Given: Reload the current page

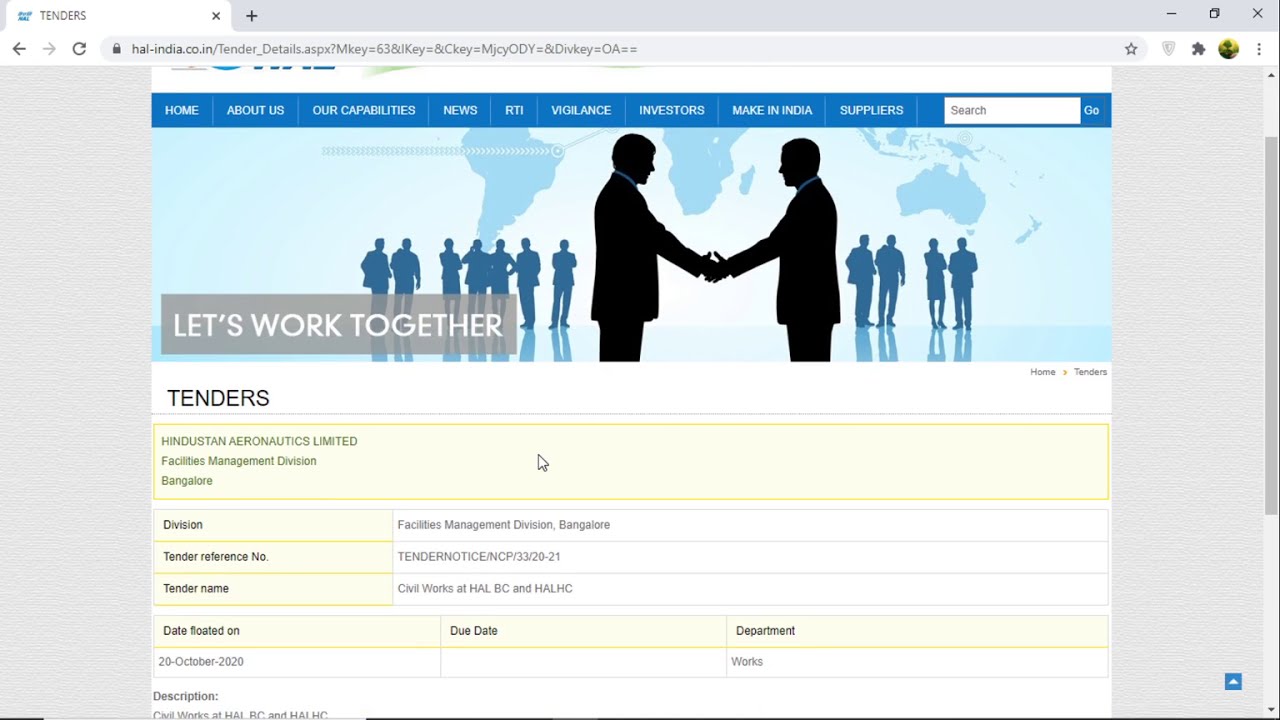Looking at the screenshot, I should pyautogui.click(x=79, y=49).
